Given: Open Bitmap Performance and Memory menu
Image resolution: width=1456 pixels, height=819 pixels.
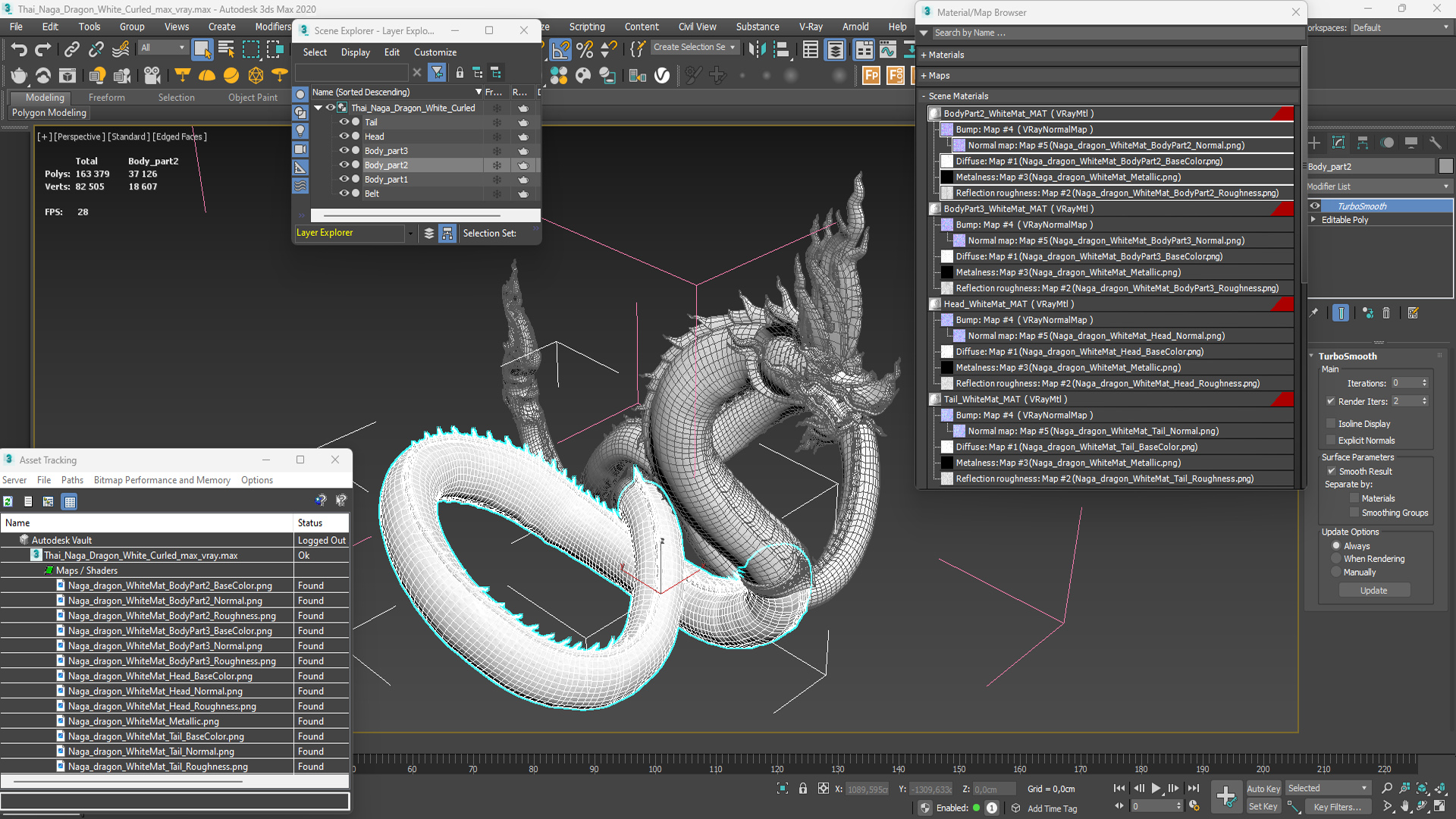Looking at the screenshot, I should (162, 480).
